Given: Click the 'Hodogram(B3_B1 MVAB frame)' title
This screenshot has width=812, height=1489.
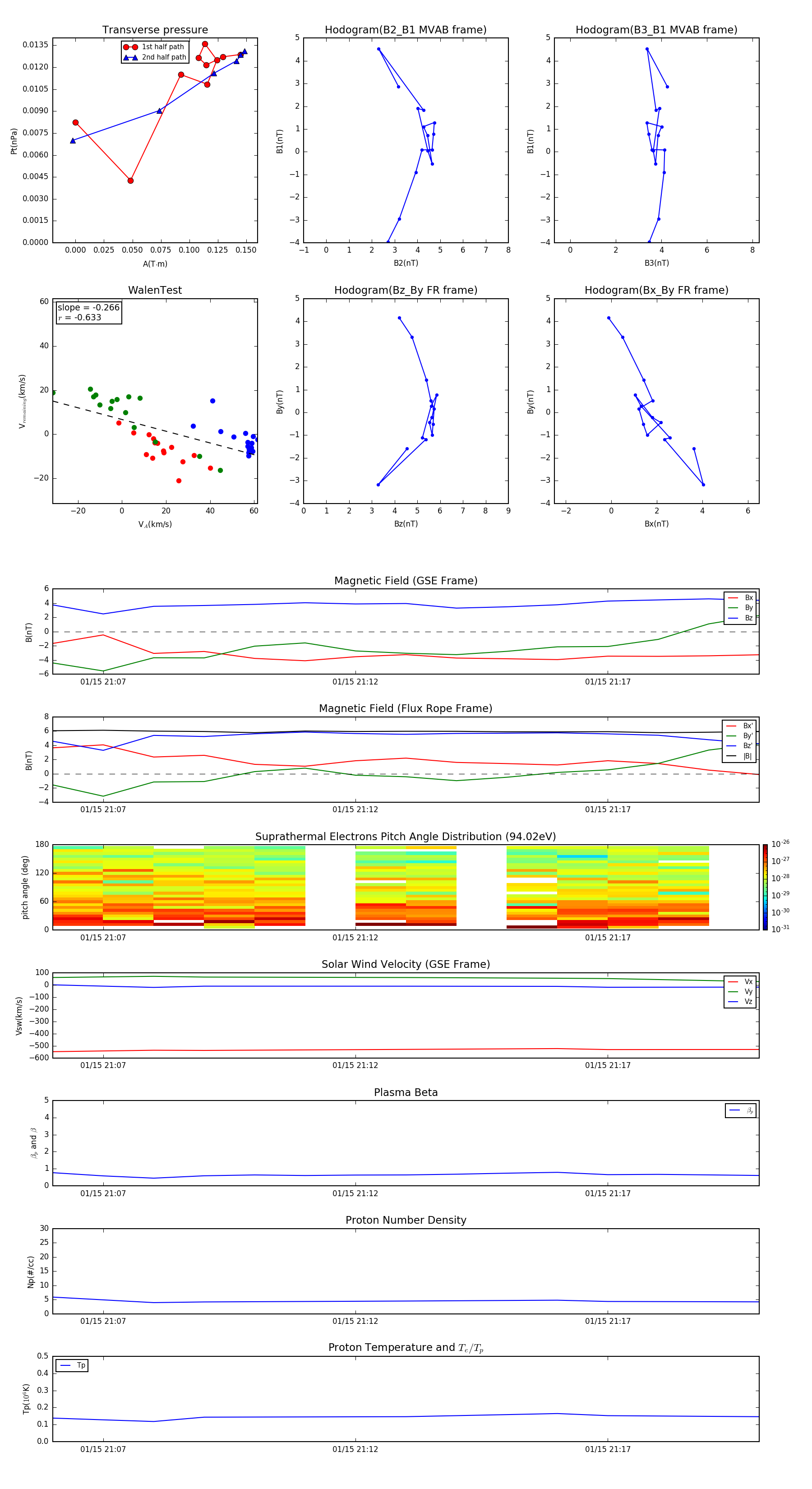Looking at the screenshot, I should (656, 30).
